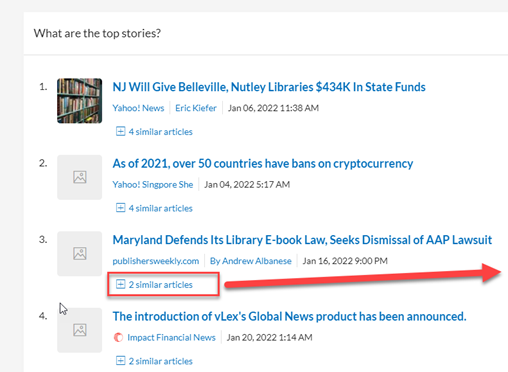Viewport: 508px width, 372px height.
Task: Click placeholder image icon for Maryland story
Action: point(79,254)
